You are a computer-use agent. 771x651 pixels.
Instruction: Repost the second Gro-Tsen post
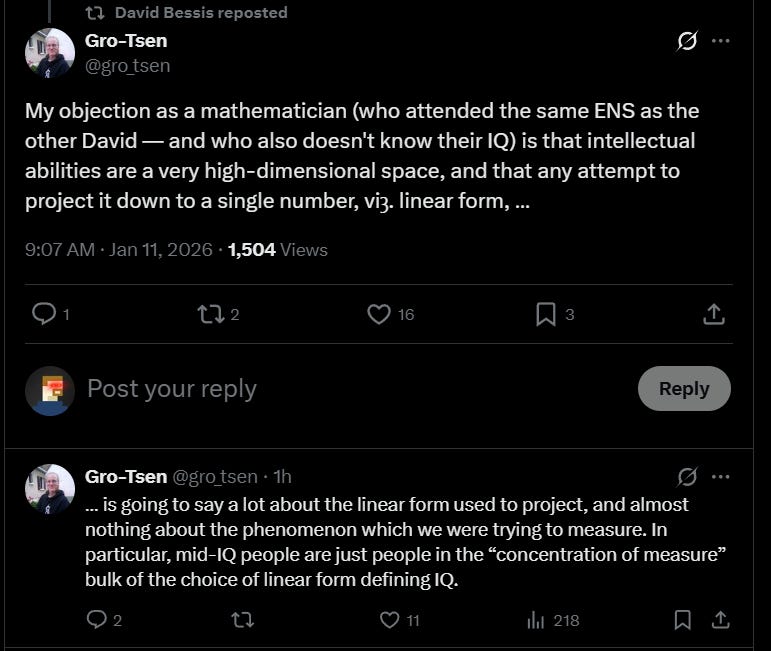(242, 620)
